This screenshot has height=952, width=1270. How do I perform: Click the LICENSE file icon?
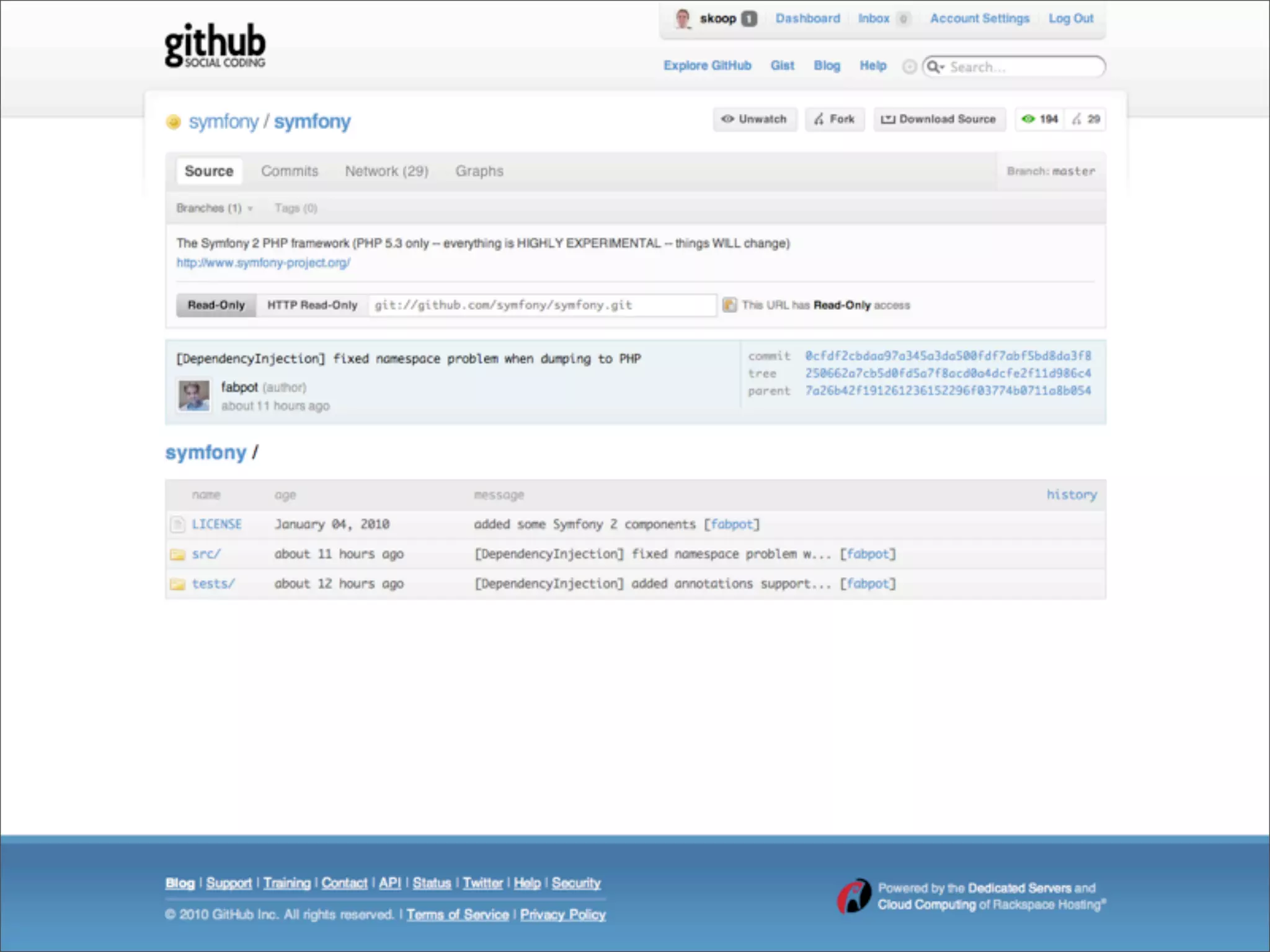tap(178, 524)
